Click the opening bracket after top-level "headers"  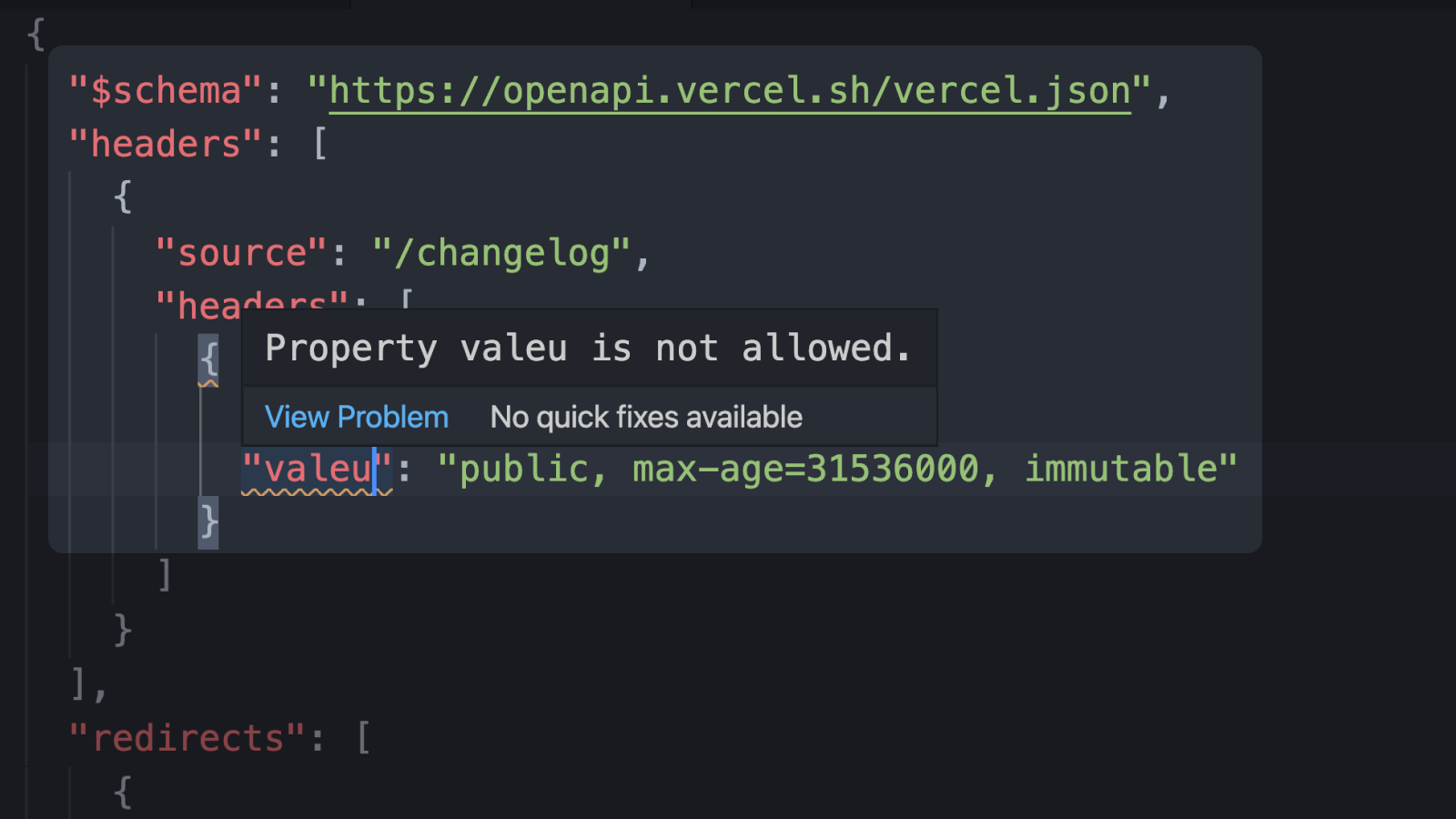point(319,145)
